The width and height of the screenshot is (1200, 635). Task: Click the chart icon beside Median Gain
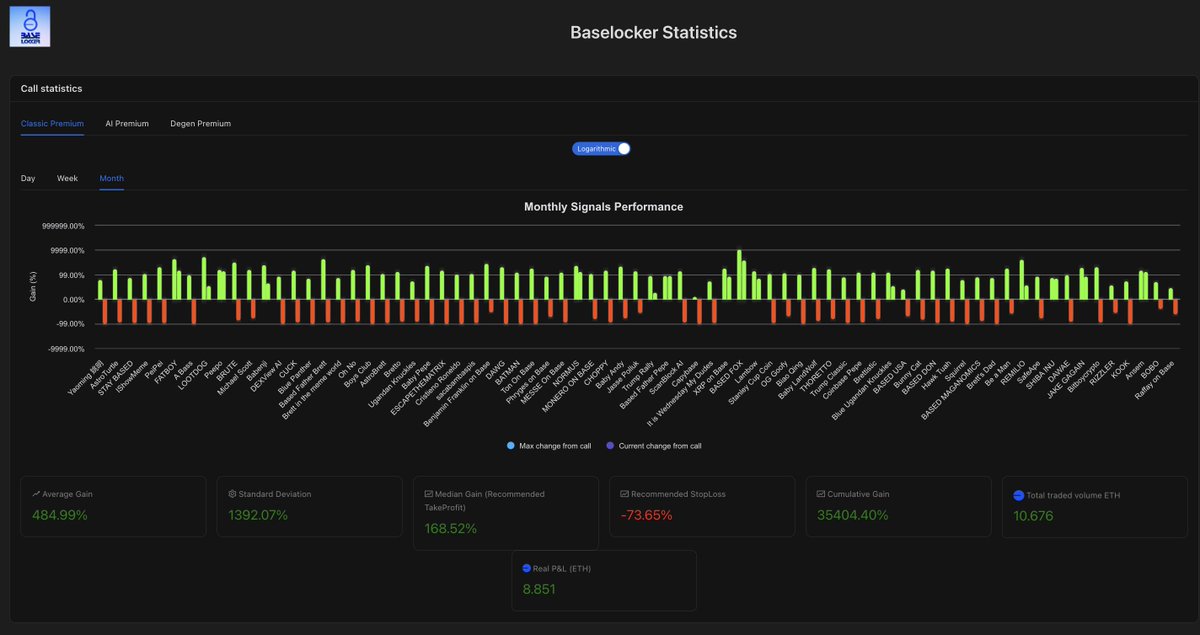[429, 494]
